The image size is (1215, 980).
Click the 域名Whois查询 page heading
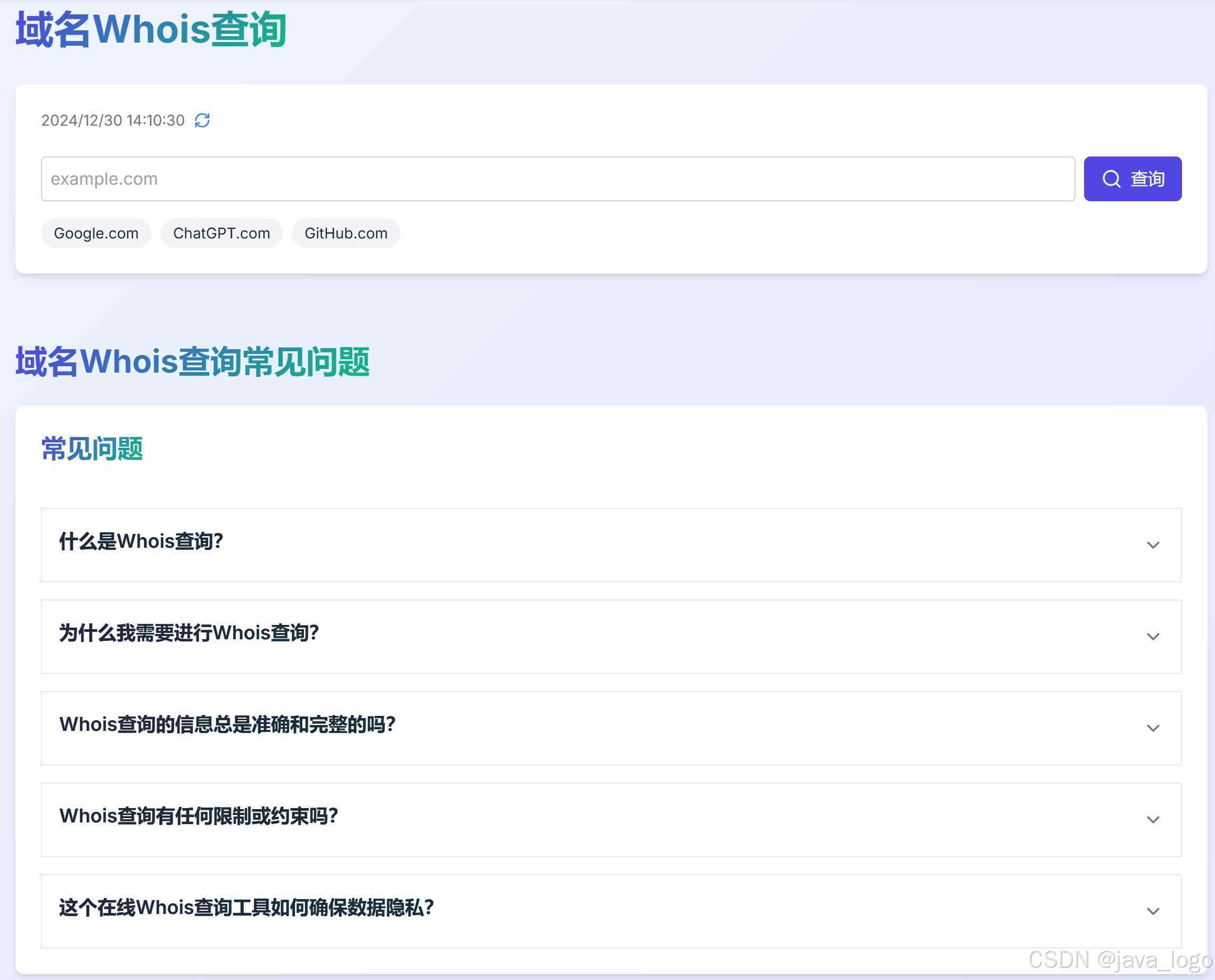[151, 29]
